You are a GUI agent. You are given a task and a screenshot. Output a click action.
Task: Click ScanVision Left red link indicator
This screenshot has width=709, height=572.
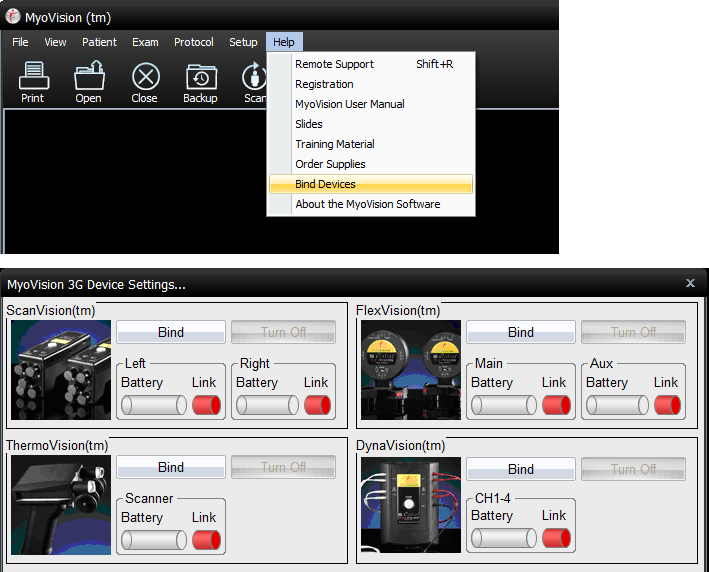207,405
